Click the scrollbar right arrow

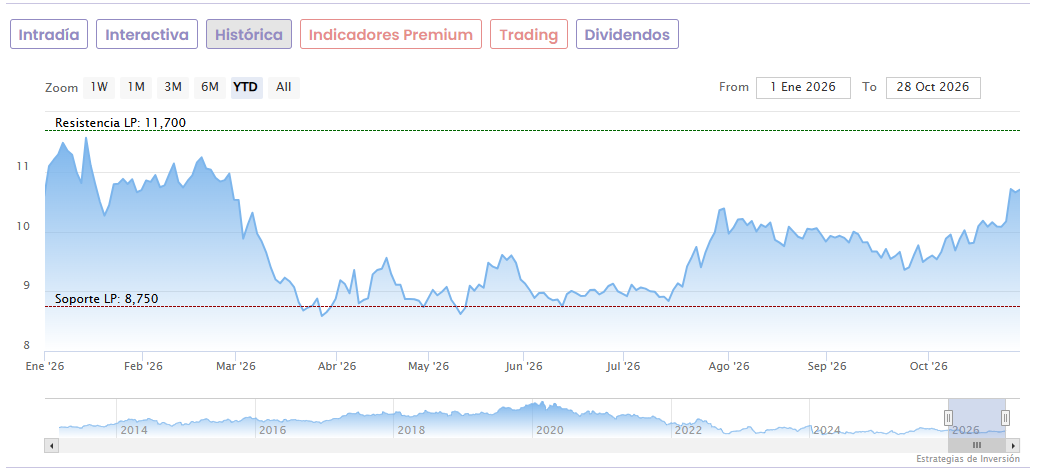pyautogui.click(x=1013, y=446)
